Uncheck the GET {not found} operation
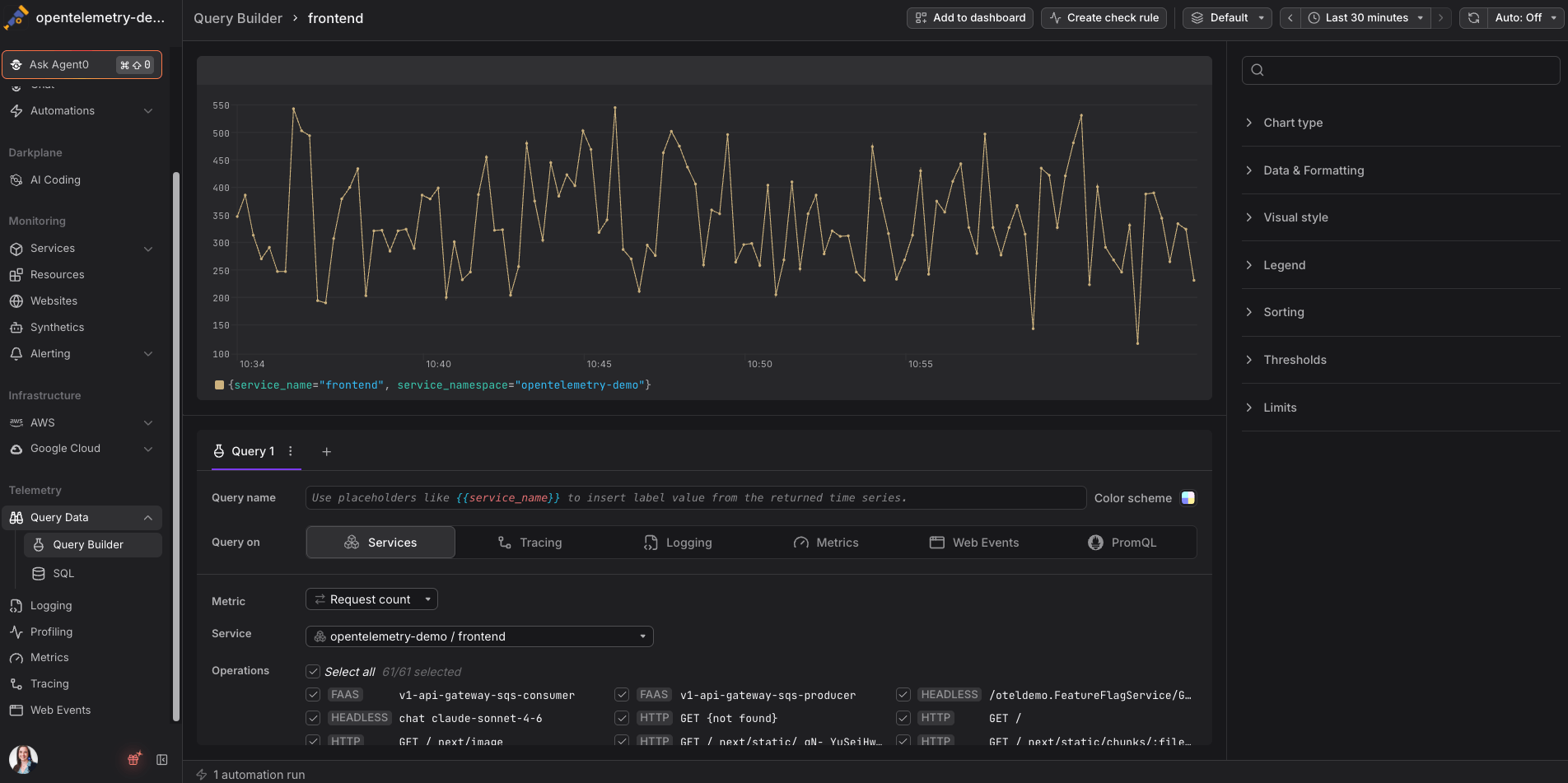This screenshot has height=783, width=1568. point(622,718)
